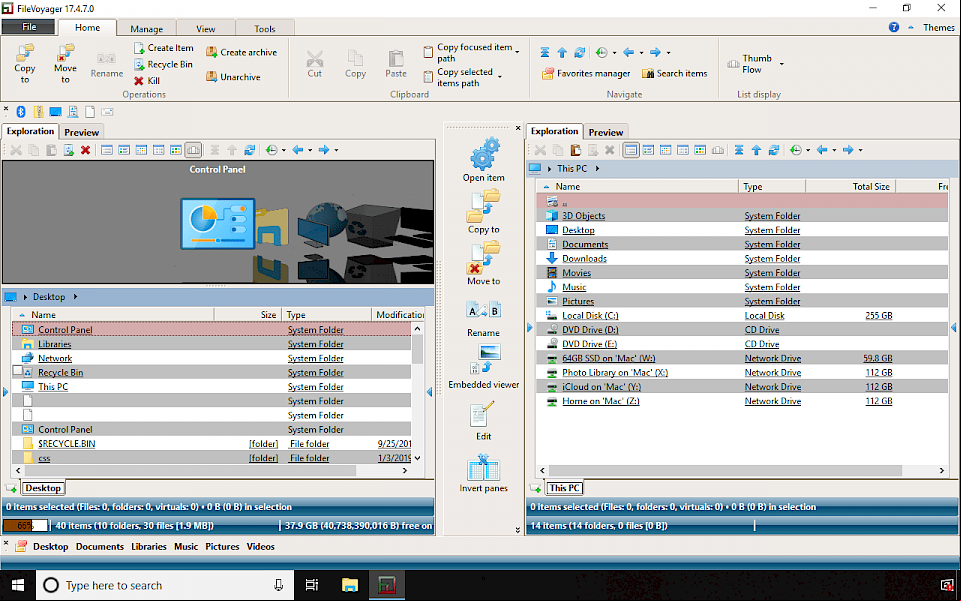The image size is (961, 601).
Task: Send selection to Recycle Bin via ribbon
Action: [163, 64]
